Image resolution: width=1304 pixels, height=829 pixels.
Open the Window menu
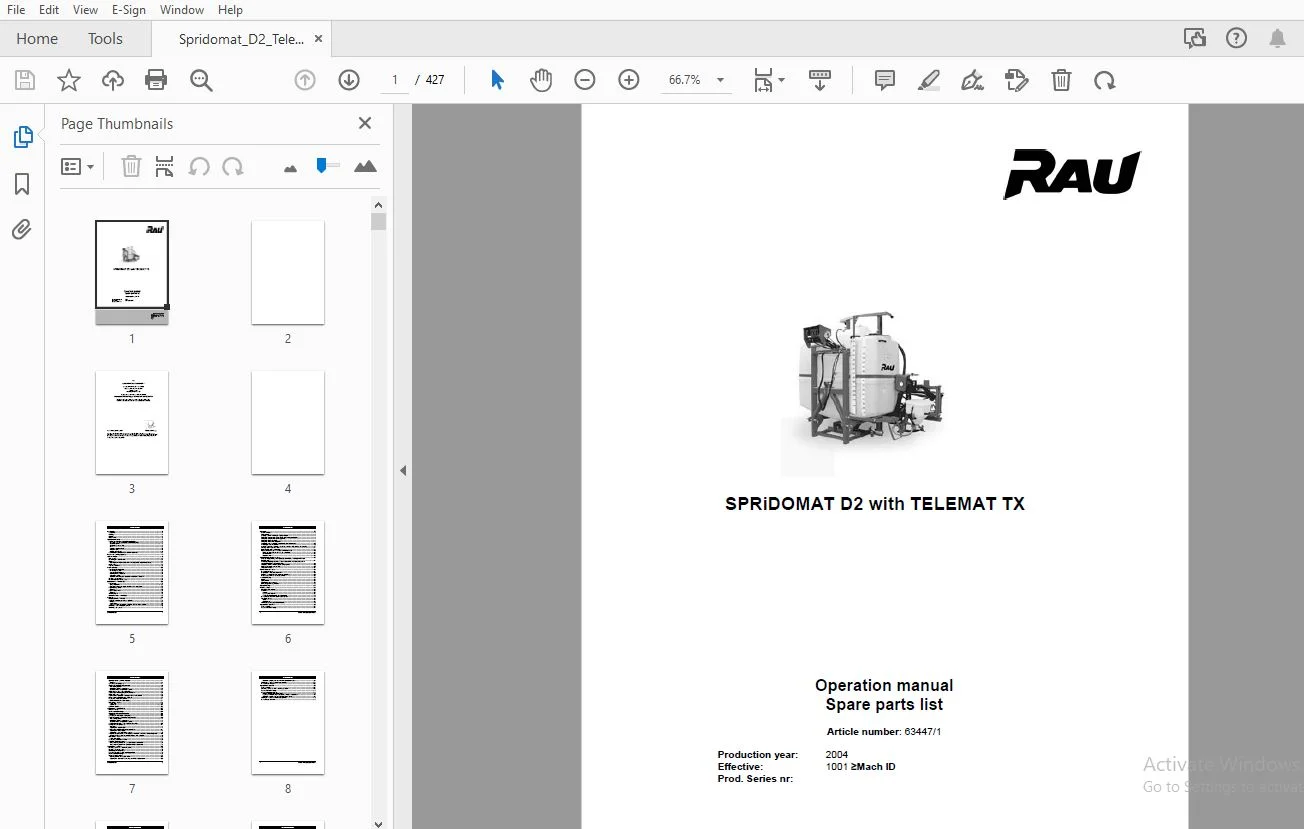(182, 10)
